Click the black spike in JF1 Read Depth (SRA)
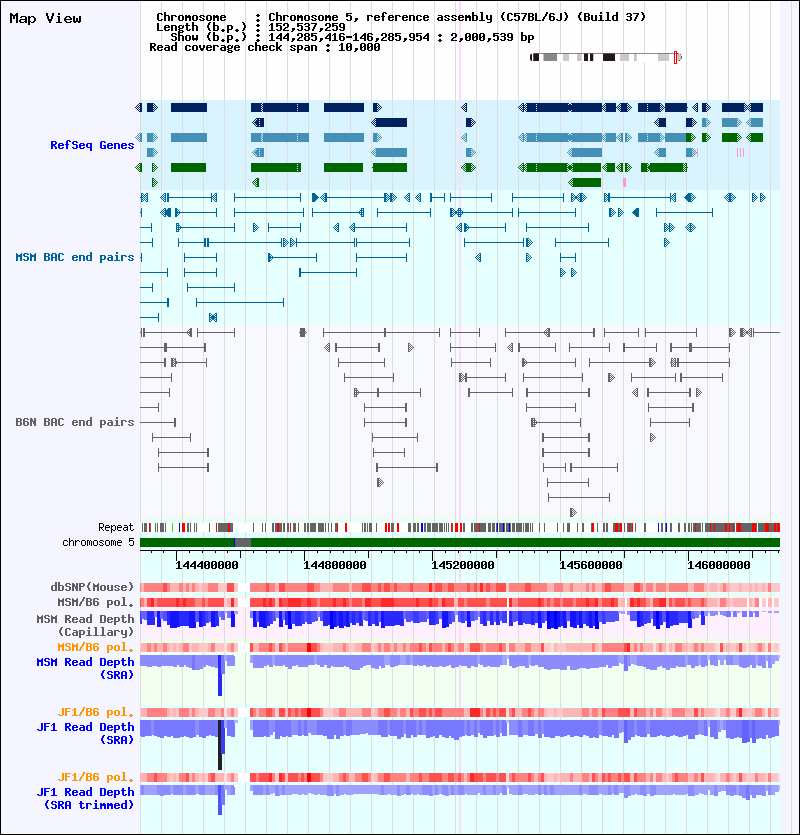800x835 pixels. [x=219, y=744]
